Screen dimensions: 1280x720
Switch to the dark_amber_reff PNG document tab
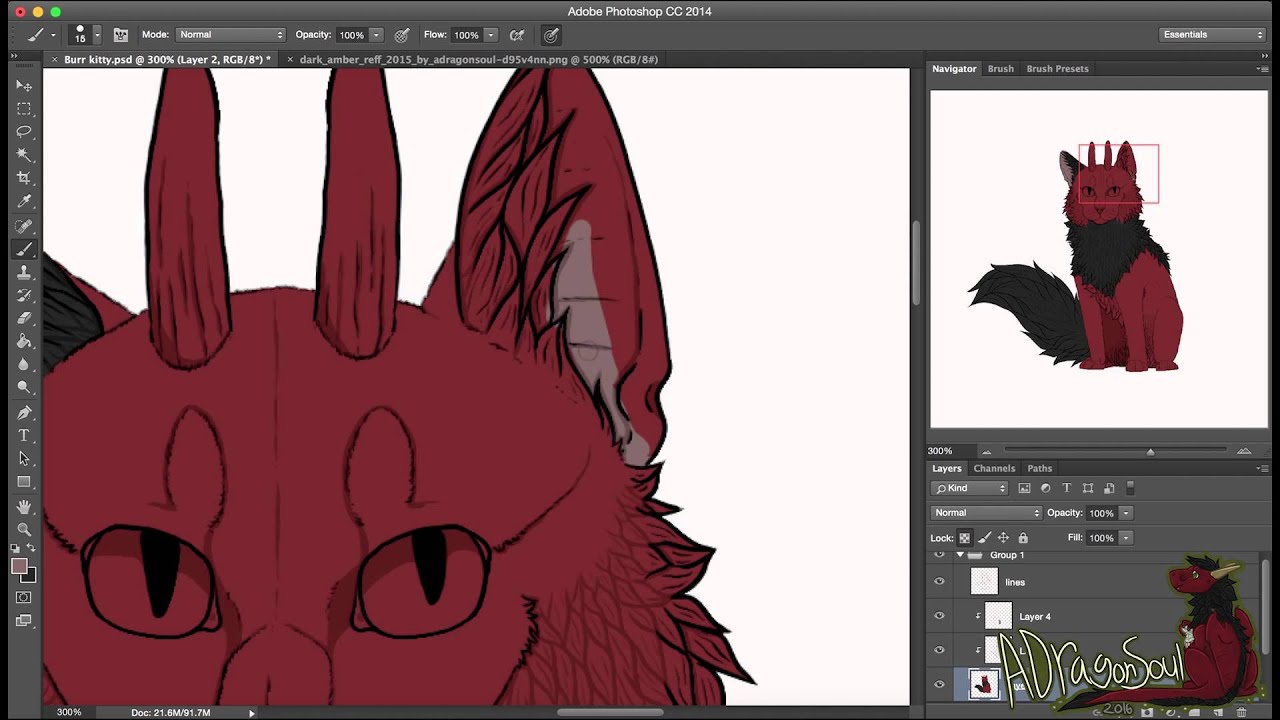coord(478,60)
